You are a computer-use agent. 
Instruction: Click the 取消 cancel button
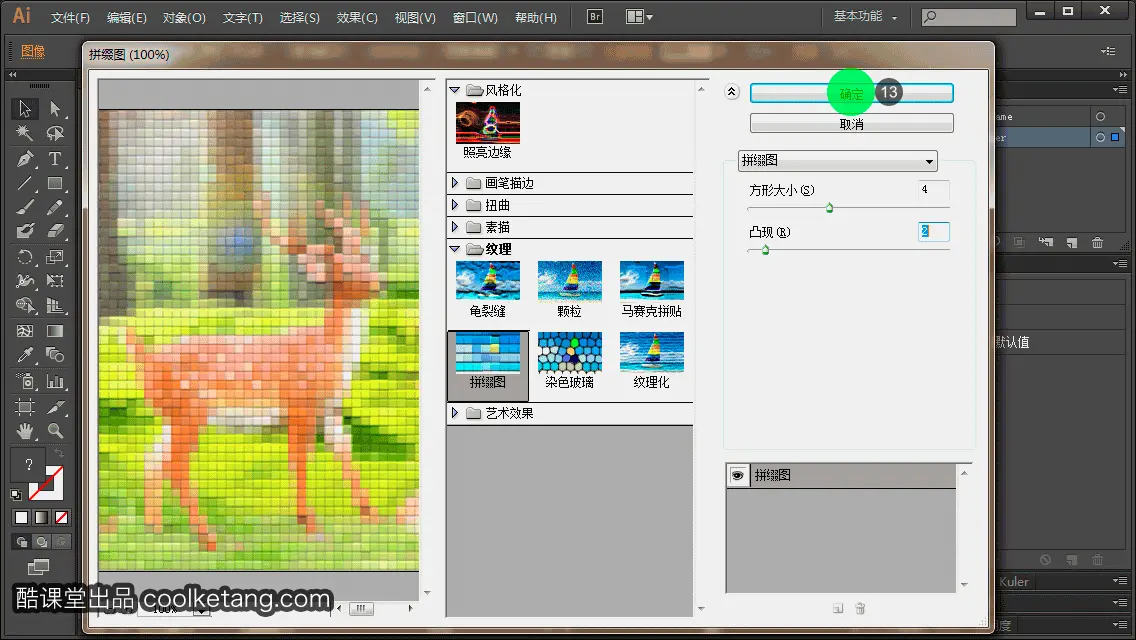click(x=851, y=124)
